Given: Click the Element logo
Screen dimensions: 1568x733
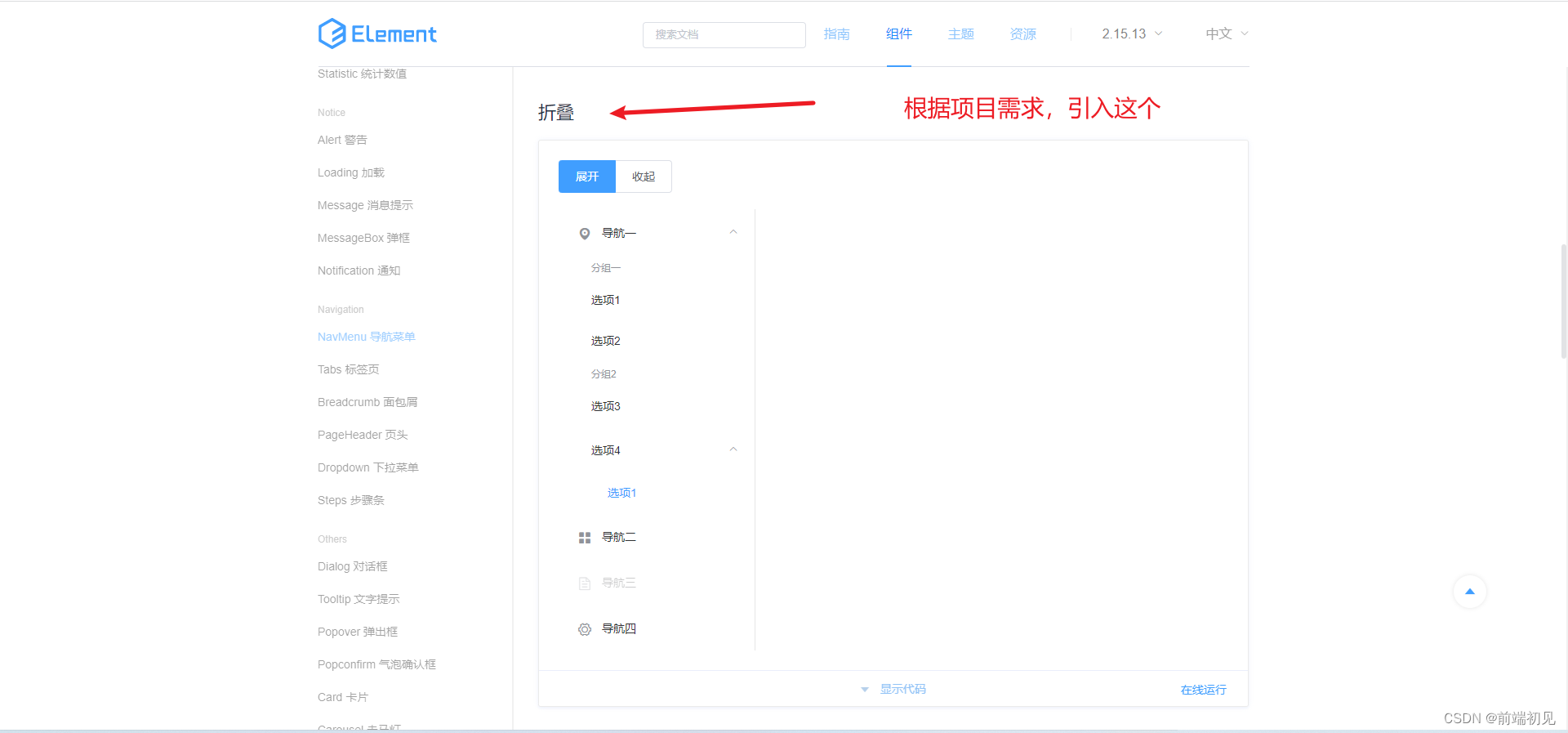Looking at the screenshot, I should tap(377, 34).
